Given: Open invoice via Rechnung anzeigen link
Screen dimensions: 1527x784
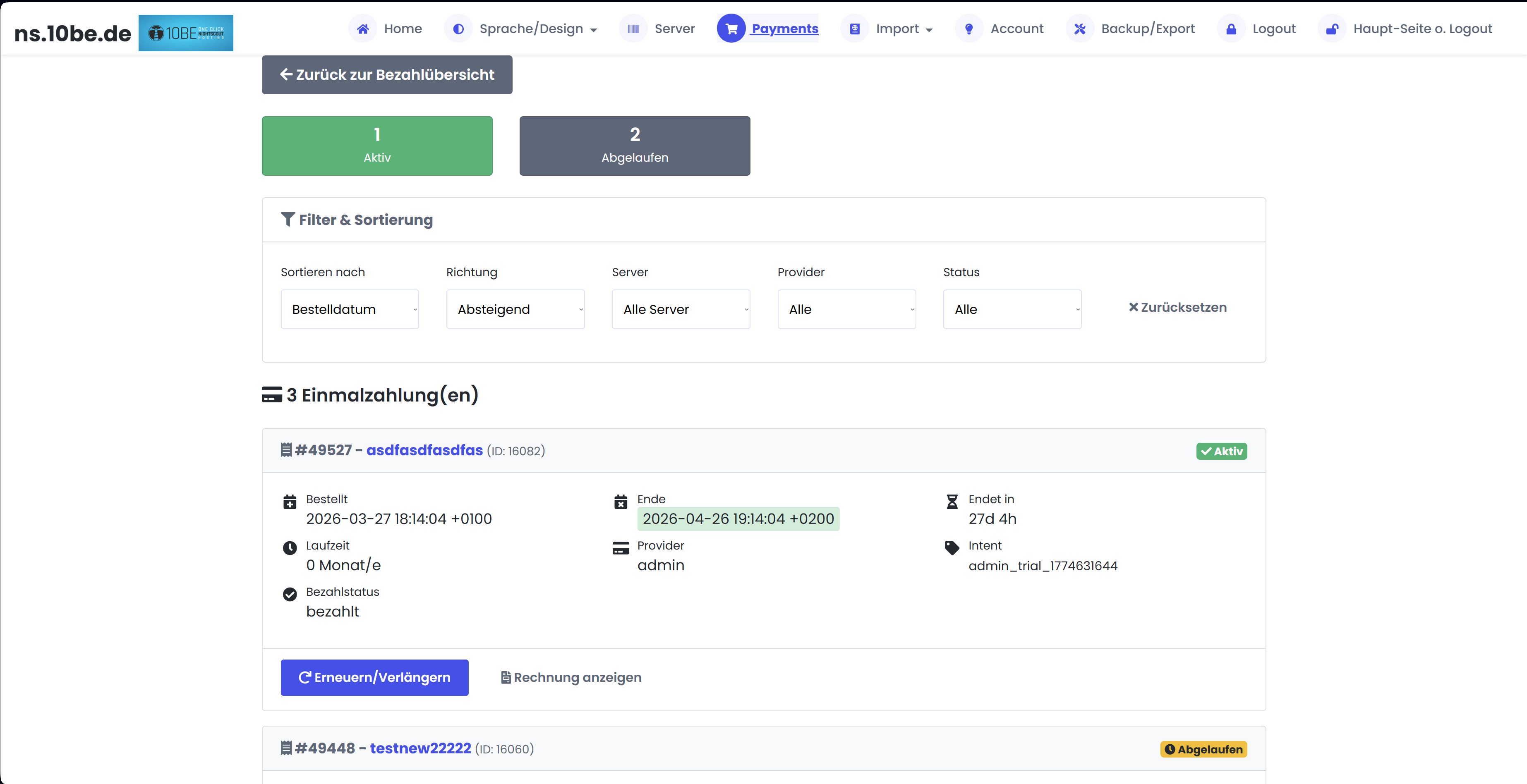Looking at the screenshot, I should (570, 677).
